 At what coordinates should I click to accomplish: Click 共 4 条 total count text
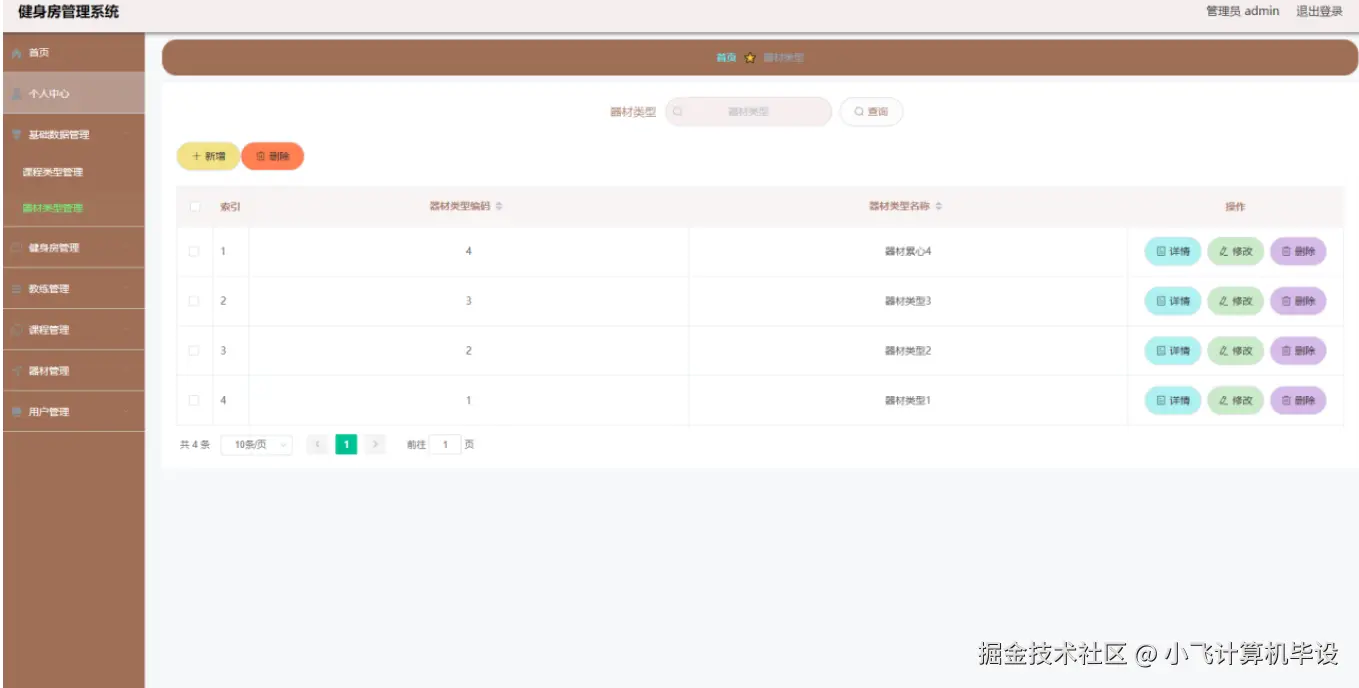[x=195, y=445]
